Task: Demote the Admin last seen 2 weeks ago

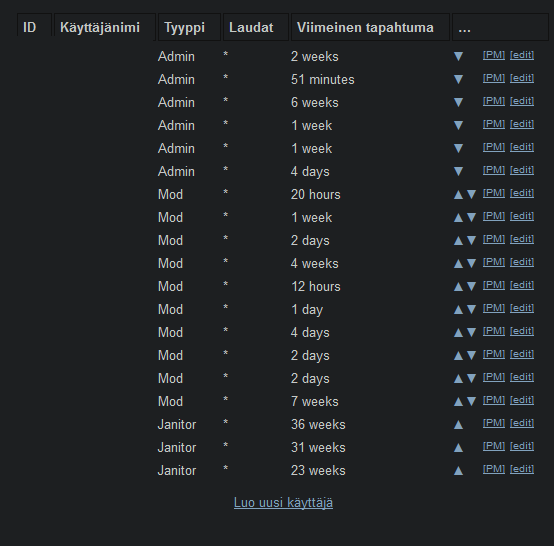Action: pyautogui.click(x=458, y=56)
